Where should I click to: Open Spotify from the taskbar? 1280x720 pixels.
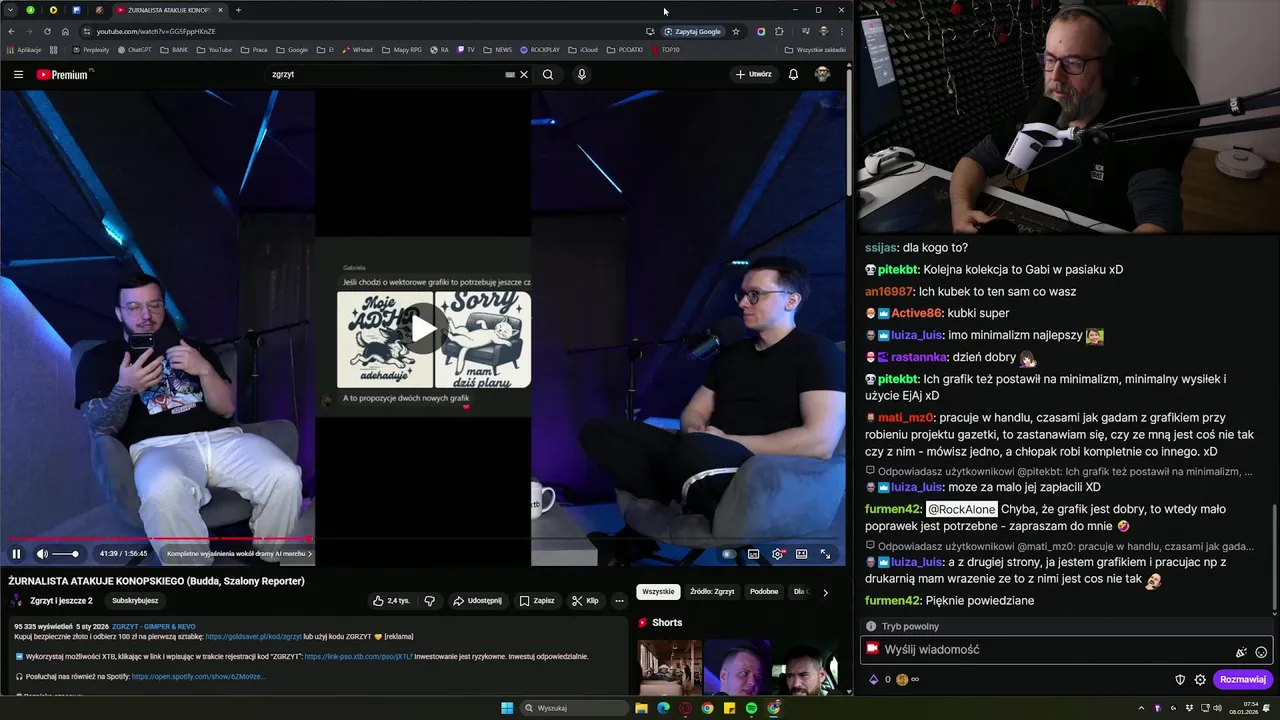point(751,708)
